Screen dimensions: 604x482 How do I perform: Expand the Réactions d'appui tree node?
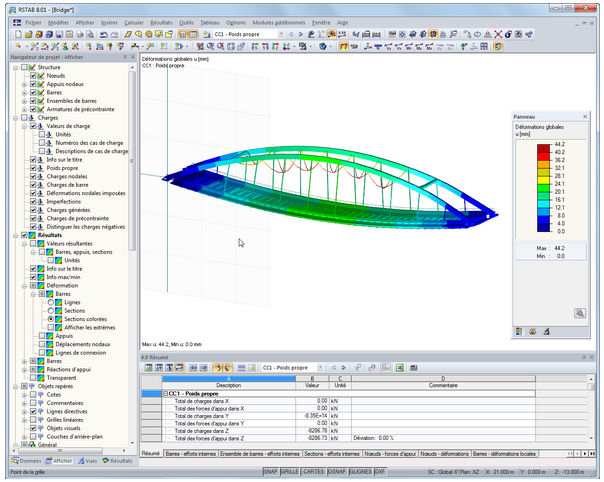coord(24,369)
